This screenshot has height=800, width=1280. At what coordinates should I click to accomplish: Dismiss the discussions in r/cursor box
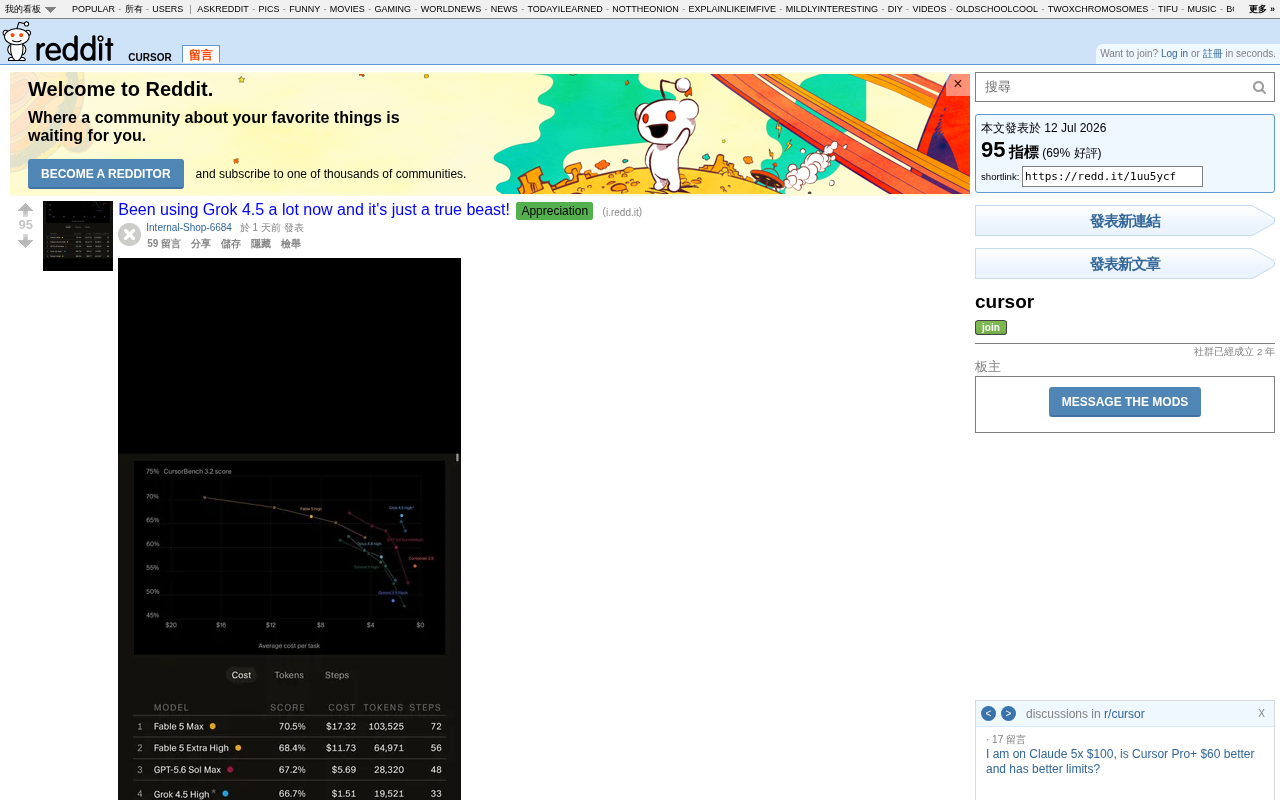(1262, 713)
